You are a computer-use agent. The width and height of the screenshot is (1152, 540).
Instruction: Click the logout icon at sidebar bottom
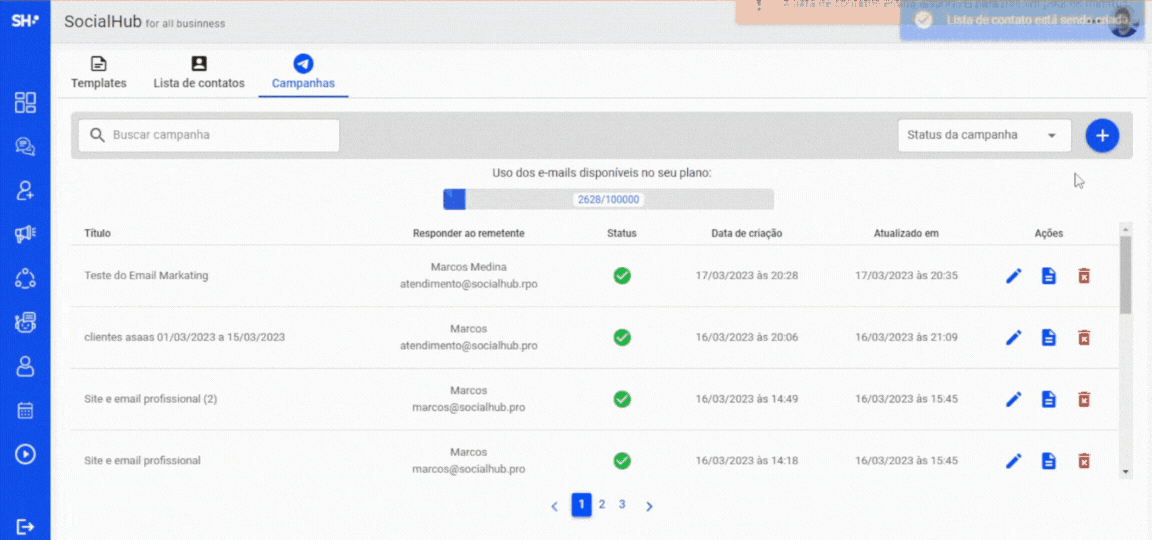point(25,526)
